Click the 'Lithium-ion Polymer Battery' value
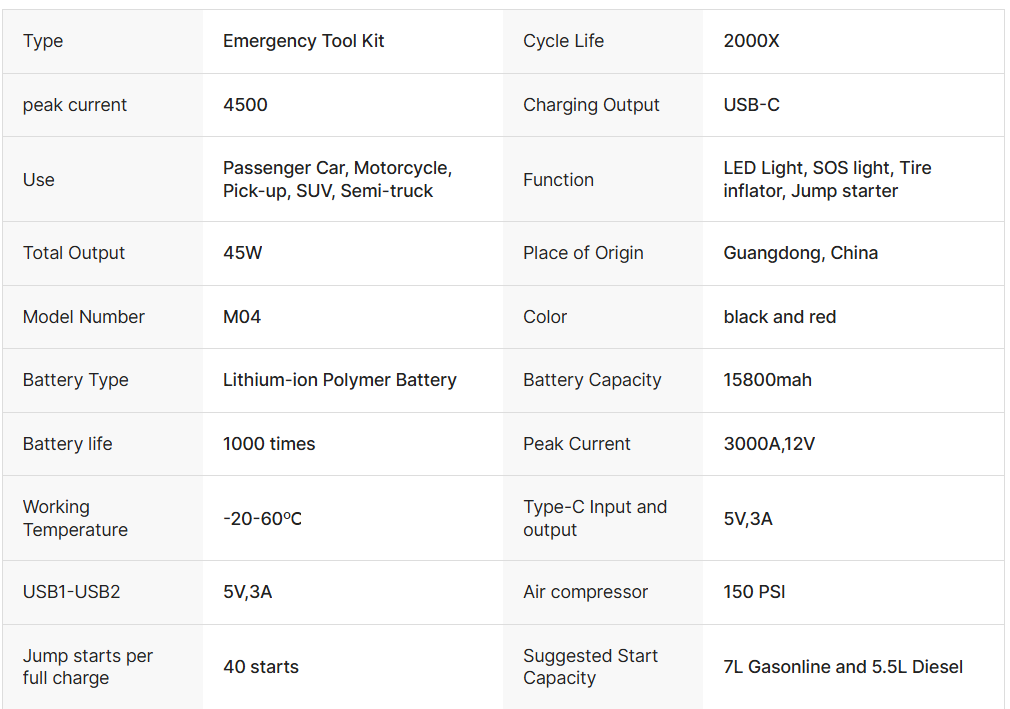 339,380
